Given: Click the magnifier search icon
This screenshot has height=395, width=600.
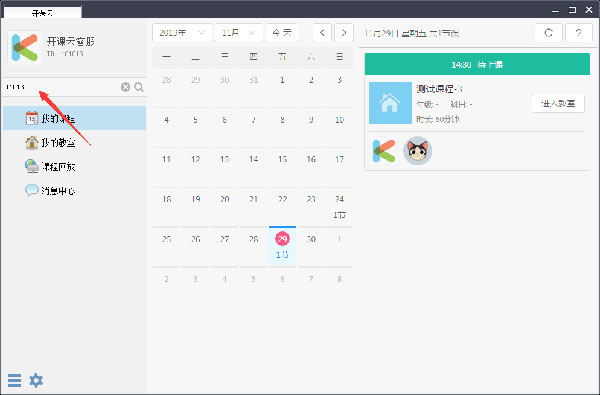Looking at the screenshot, I should pyautogui.click(x=139, y=87).
